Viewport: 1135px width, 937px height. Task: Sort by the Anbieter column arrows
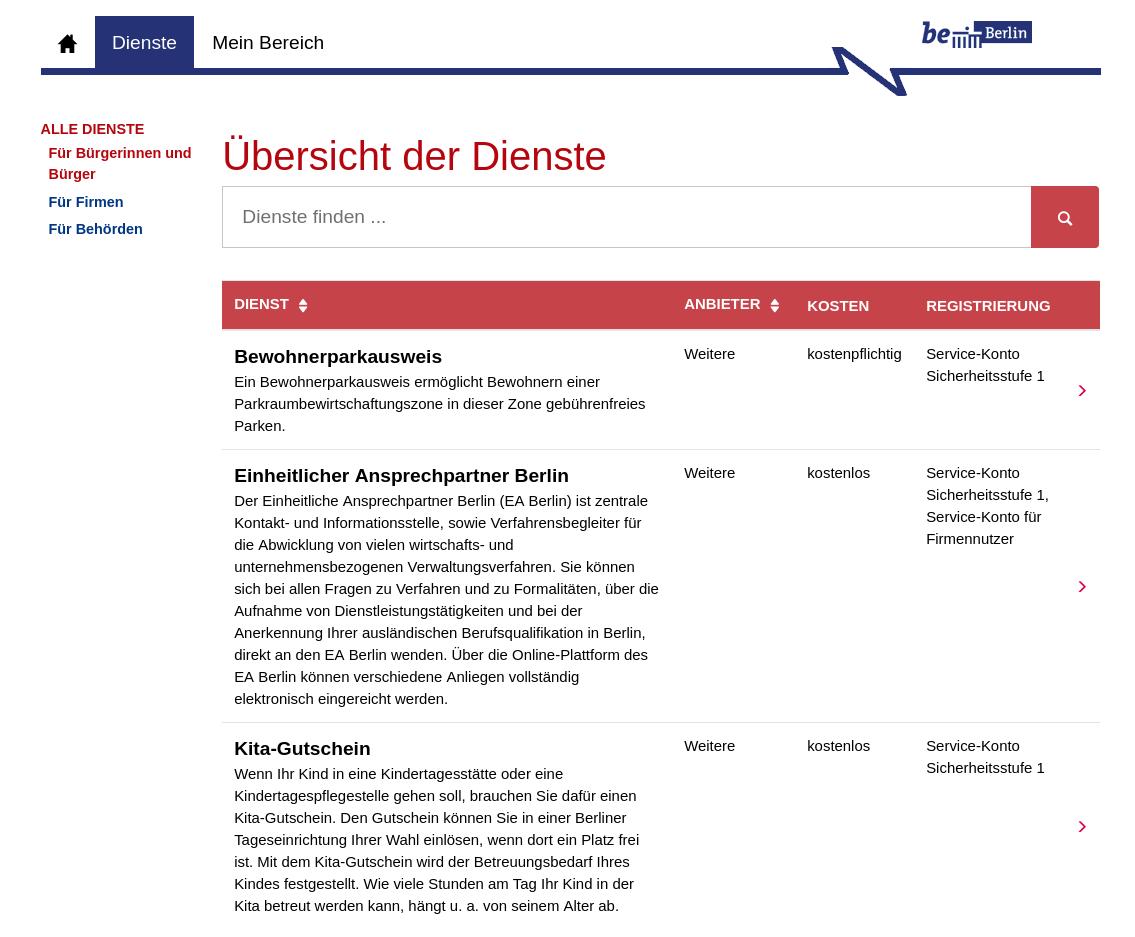coord(775,306)
